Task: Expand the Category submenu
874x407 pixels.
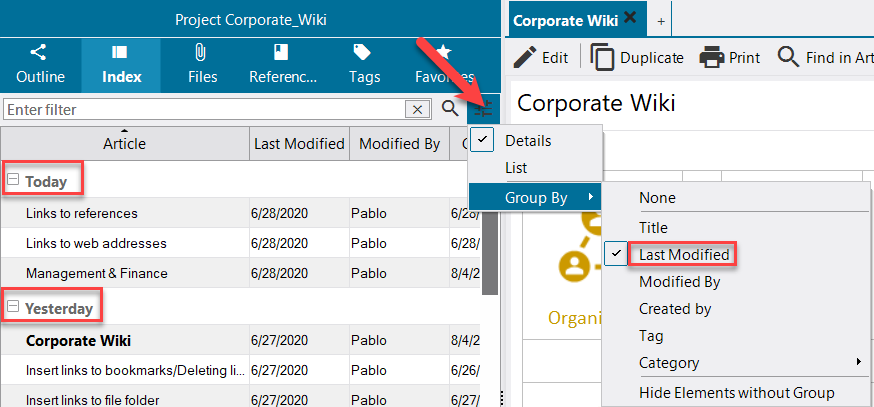Action: (x=669, y=363)
